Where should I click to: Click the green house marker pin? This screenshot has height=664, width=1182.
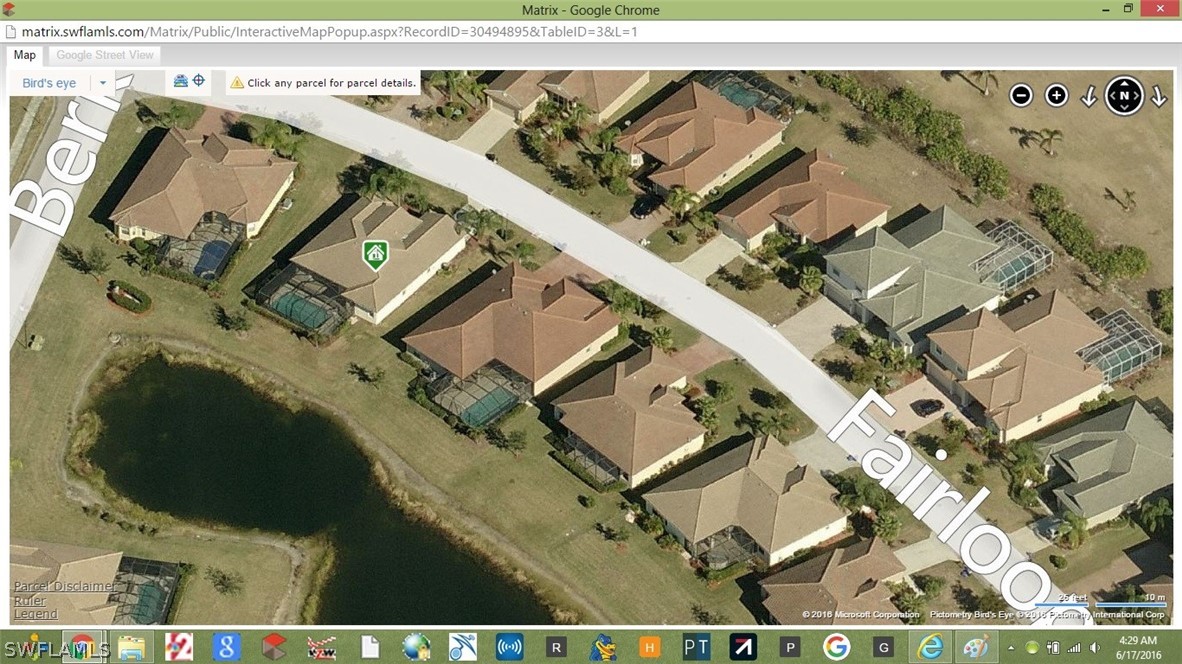tap(375, 255)
